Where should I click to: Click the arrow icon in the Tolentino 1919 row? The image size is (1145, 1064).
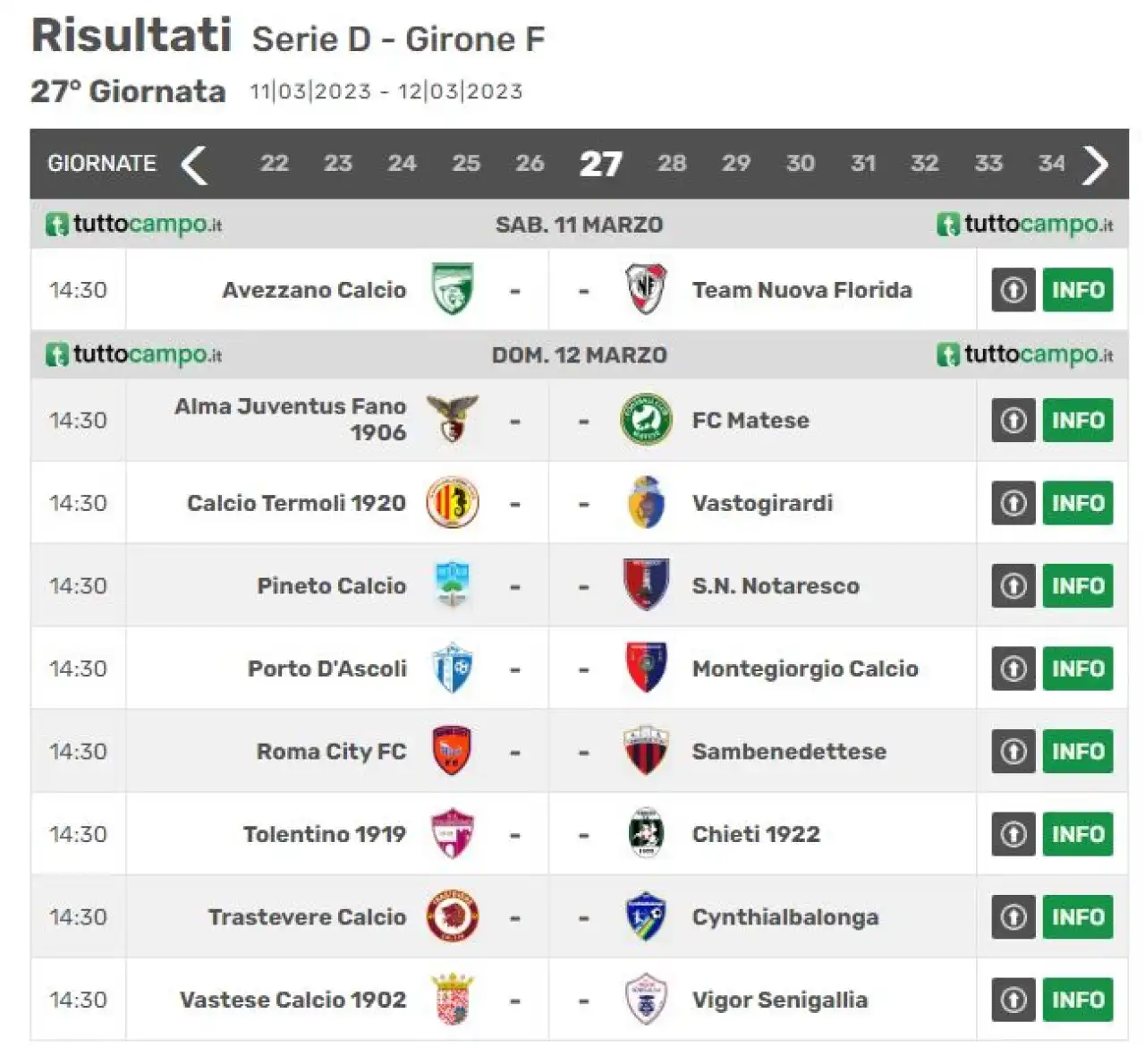[1013, 834]
